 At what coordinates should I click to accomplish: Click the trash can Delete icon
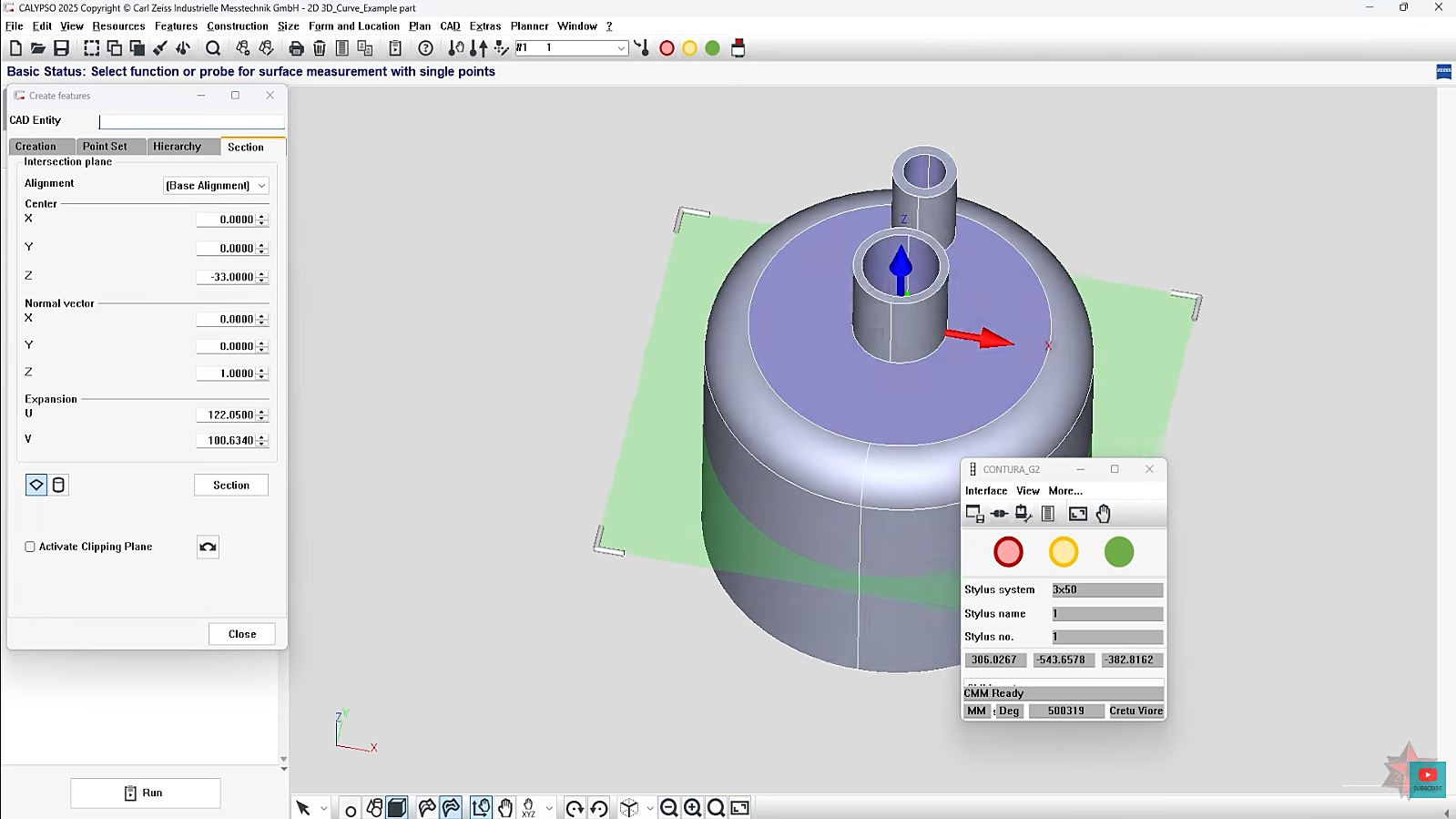point(320,48)
